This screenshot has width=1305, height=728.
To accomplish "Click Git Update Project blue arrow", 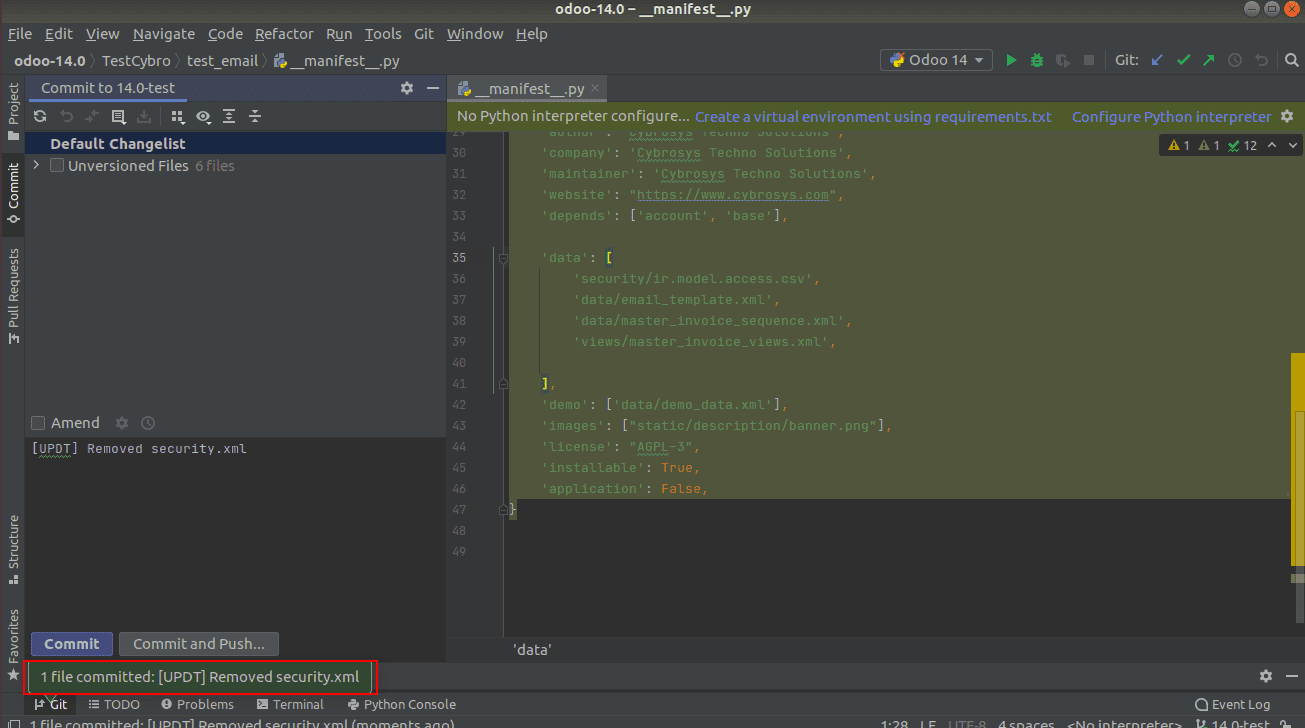I will point(1158,60).
